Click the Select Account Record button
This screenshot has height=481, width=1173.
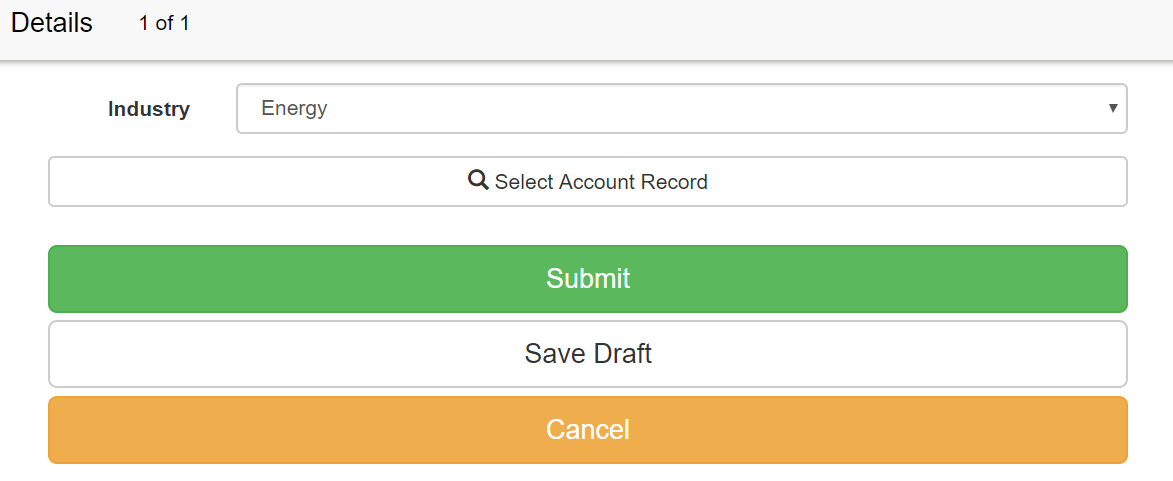587,181
